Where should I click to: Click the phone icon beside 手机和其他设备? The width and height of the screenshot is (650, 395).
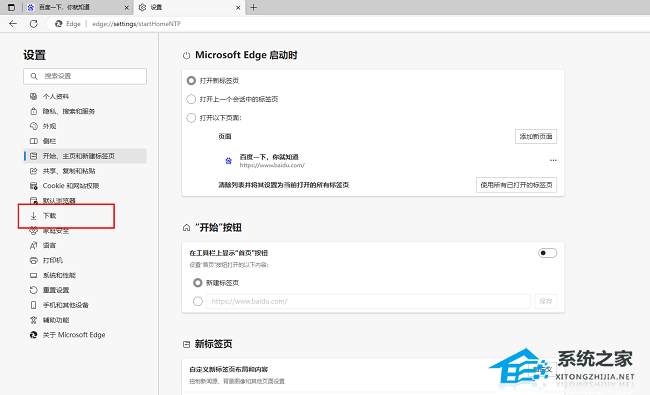click(34, 305)
